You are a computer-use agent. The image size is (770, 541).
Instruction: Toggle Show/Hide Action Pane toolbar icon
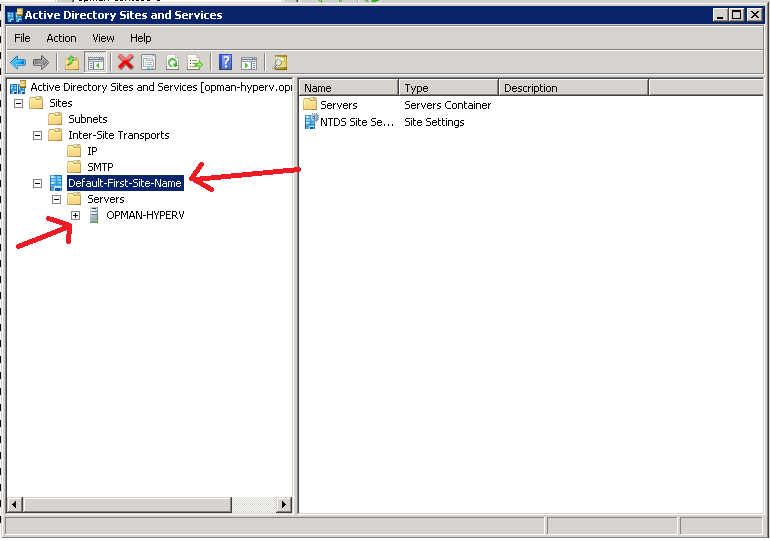click(248, 62)
